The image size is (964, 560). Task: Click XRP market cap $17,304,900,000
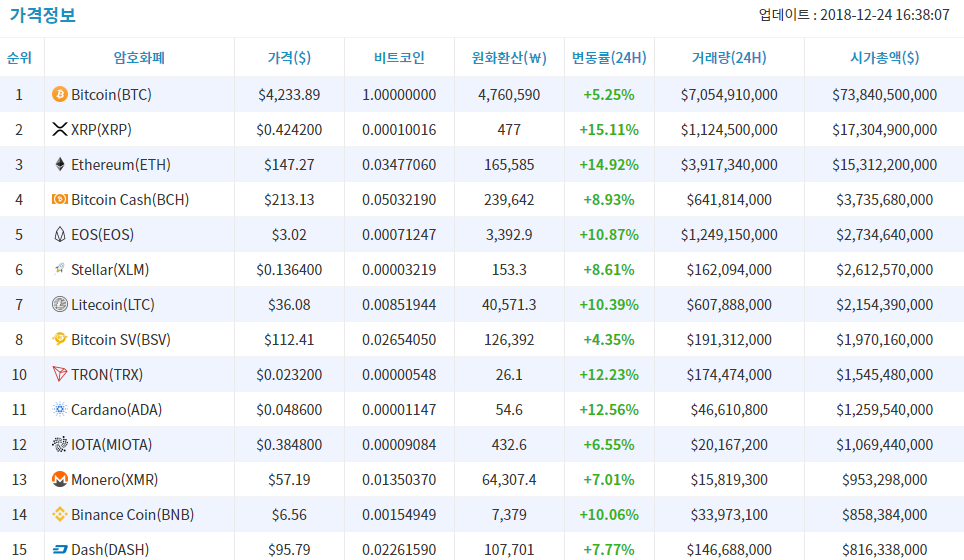click(885, 130)
